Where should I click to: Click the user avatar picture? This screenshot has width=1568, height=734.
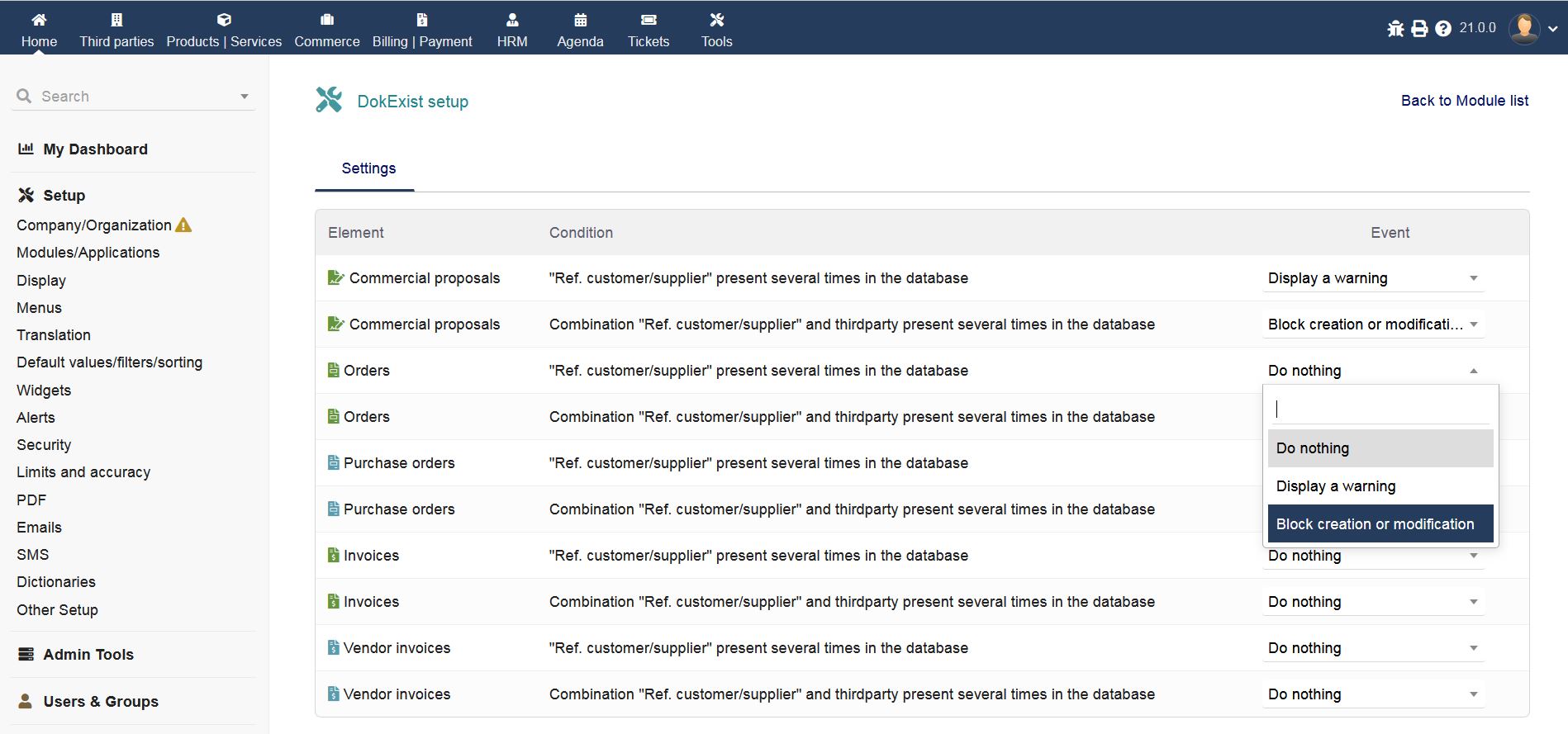point(1524,28)
